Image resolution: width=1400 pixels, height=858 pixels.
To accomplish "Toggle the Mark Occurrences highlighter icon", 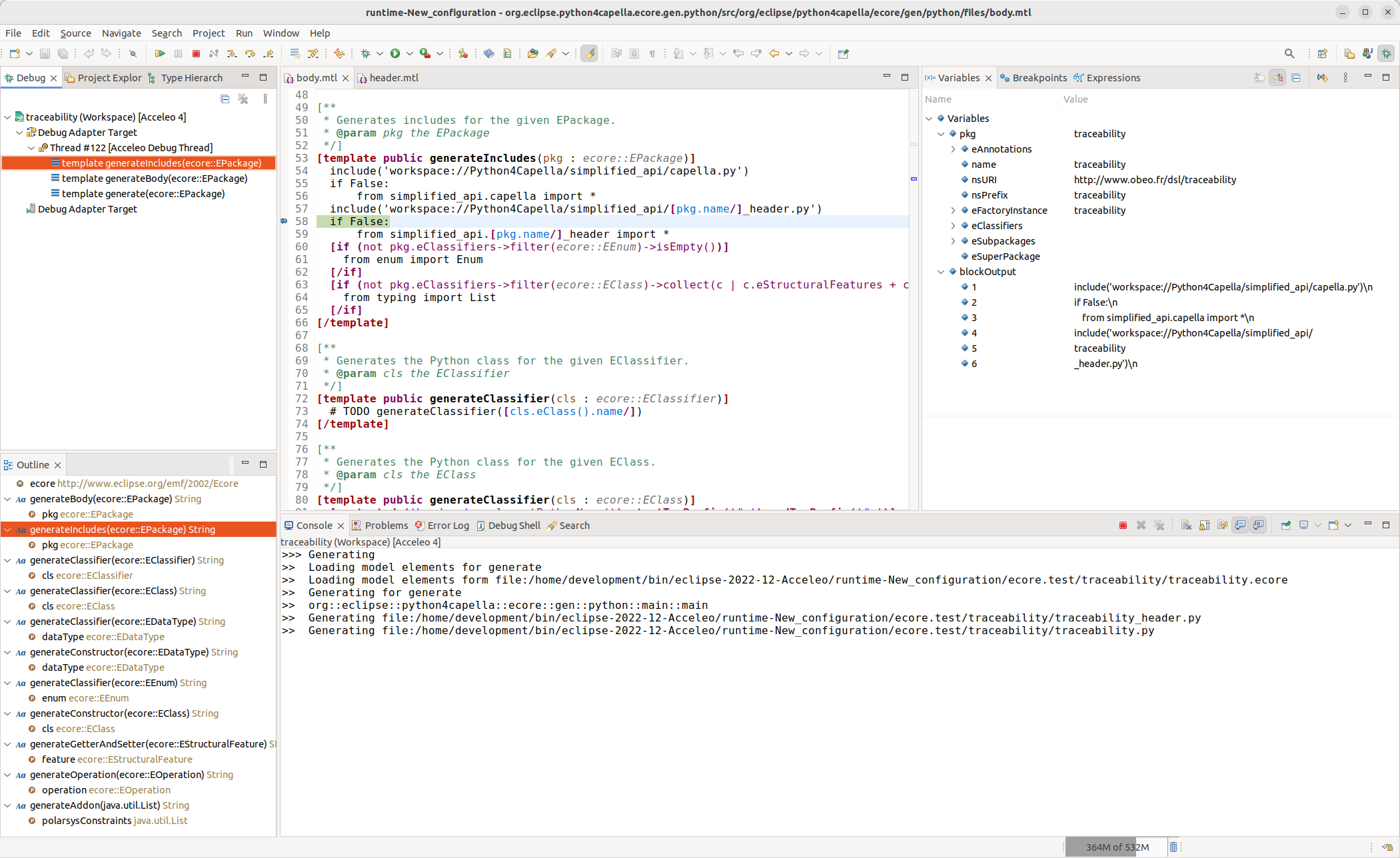I will point(589,53).
